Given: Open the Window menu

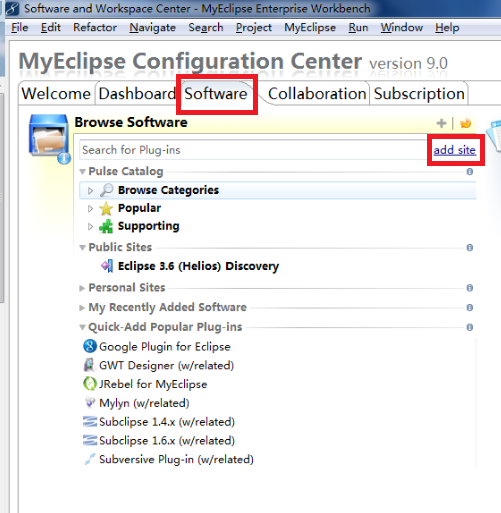Looking at the screenshot, I should pyautogui.click(x=402, y=27).
